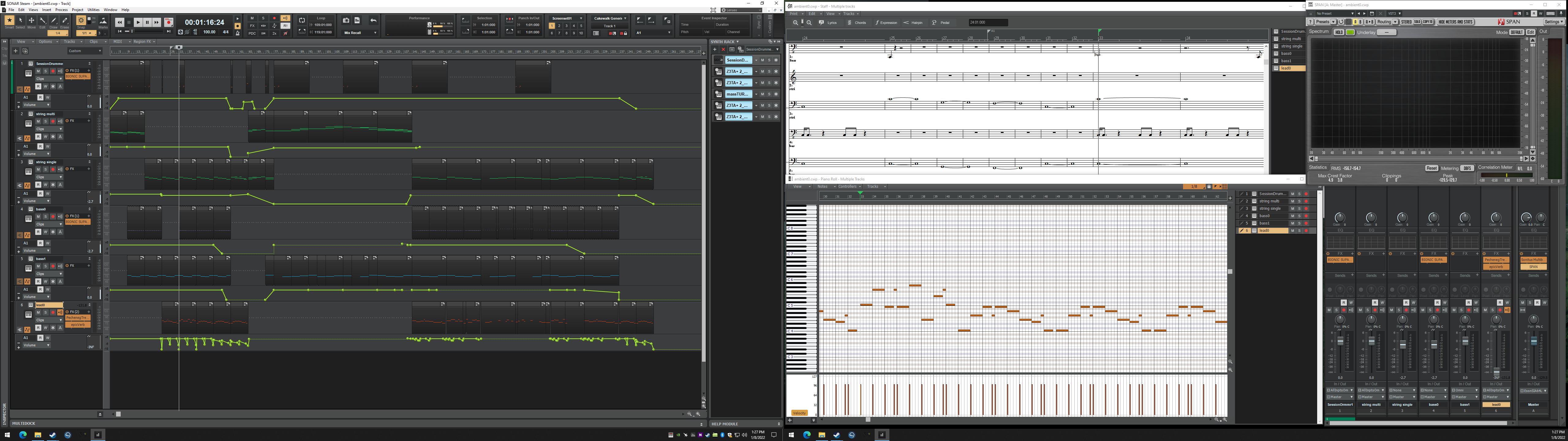Click the Play transport button

(x=138, y=23)
